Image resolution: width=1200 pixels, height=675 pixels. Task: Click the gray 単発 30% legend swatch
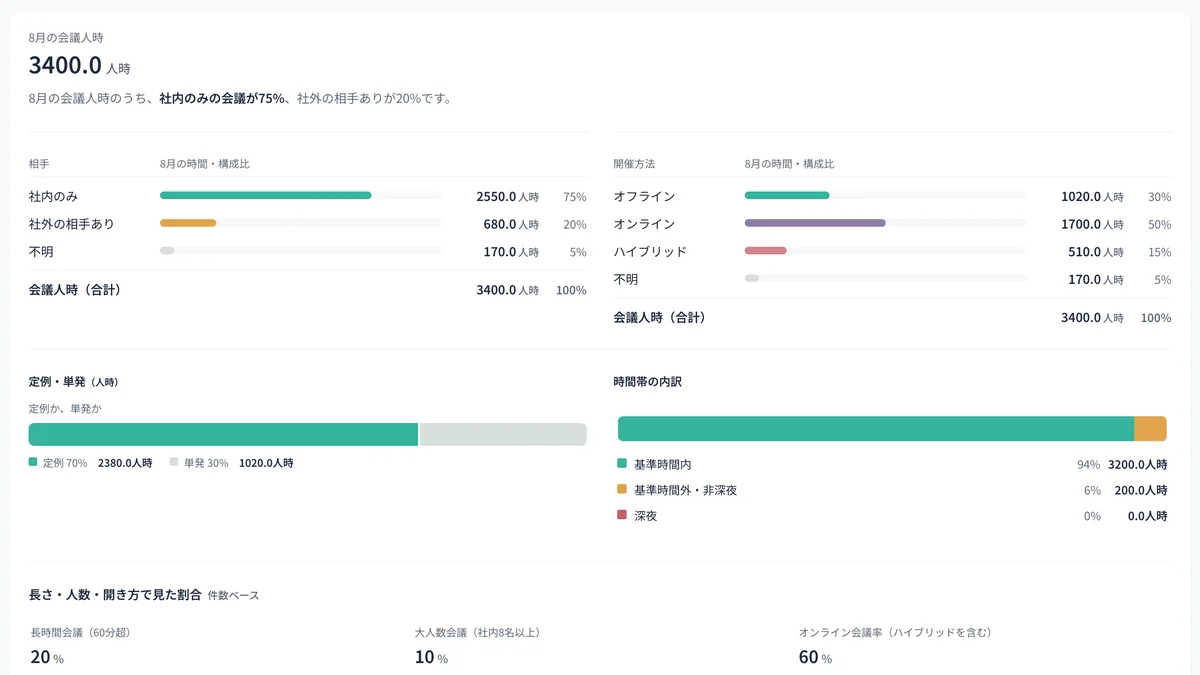click(174, 462)
